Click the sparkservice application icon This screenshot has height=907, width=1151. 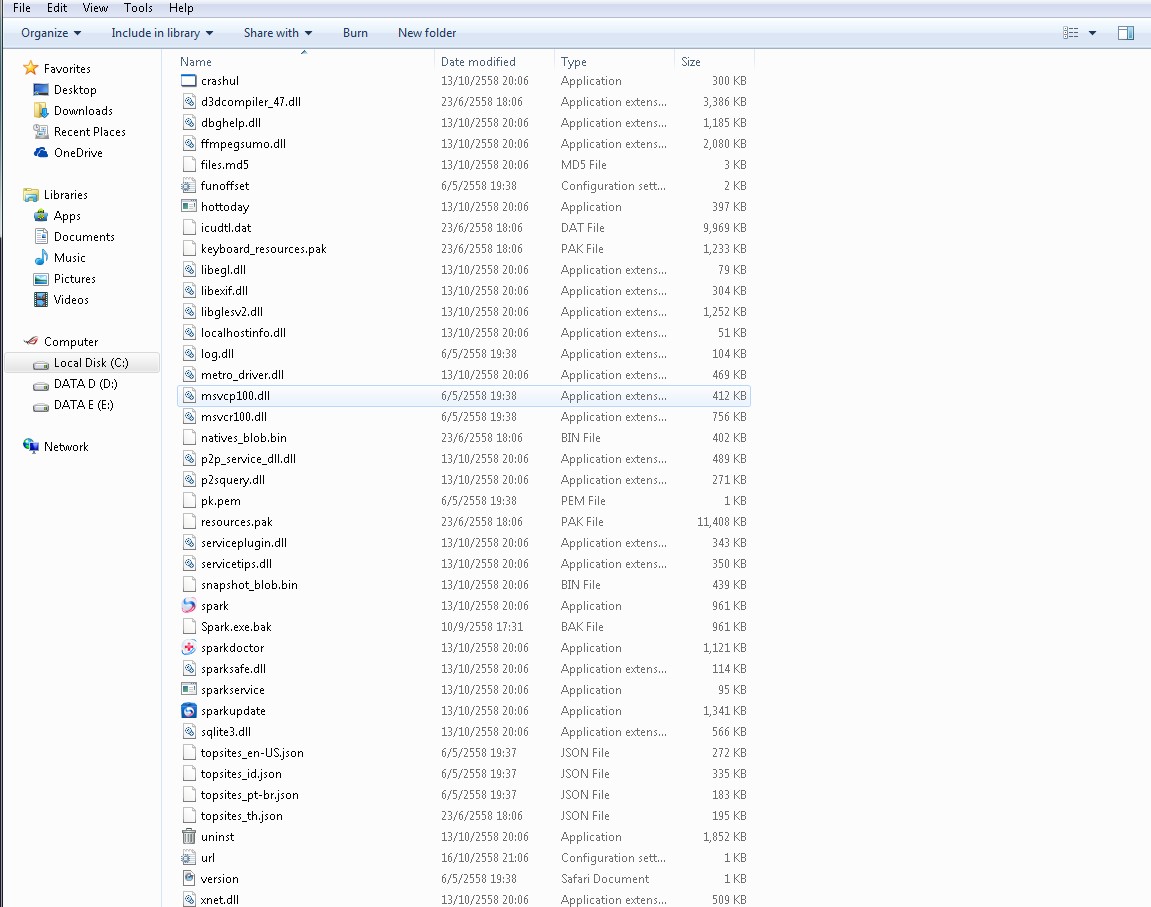189,690
